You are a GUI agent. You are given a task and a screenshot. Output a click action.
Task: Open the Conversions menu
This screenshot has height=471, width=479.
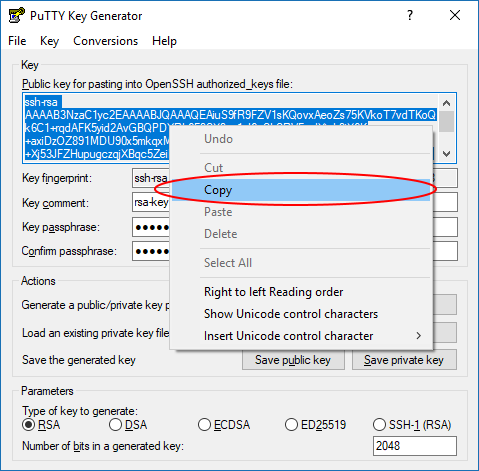click(x=106, y=41)
